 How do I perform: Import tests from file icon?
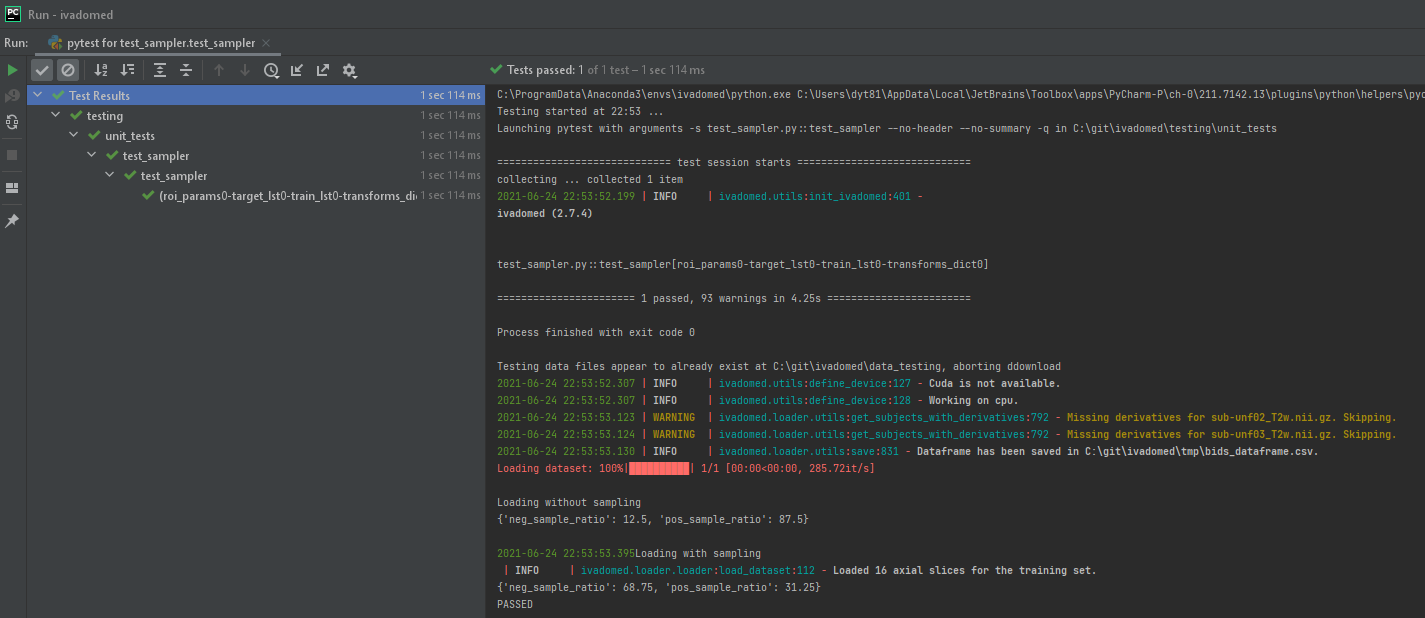click(297, 70)
